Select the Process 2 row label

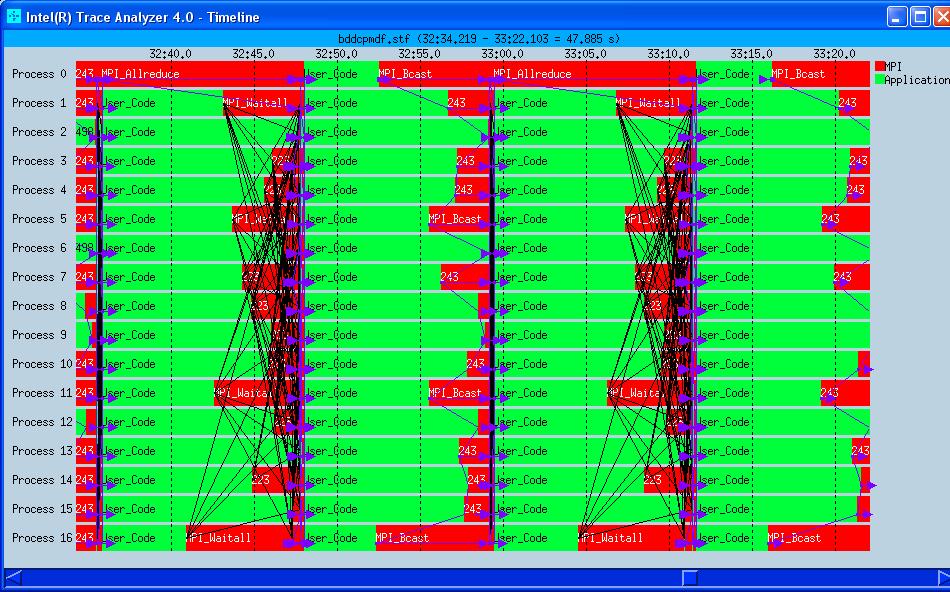[x=39, y=132]
